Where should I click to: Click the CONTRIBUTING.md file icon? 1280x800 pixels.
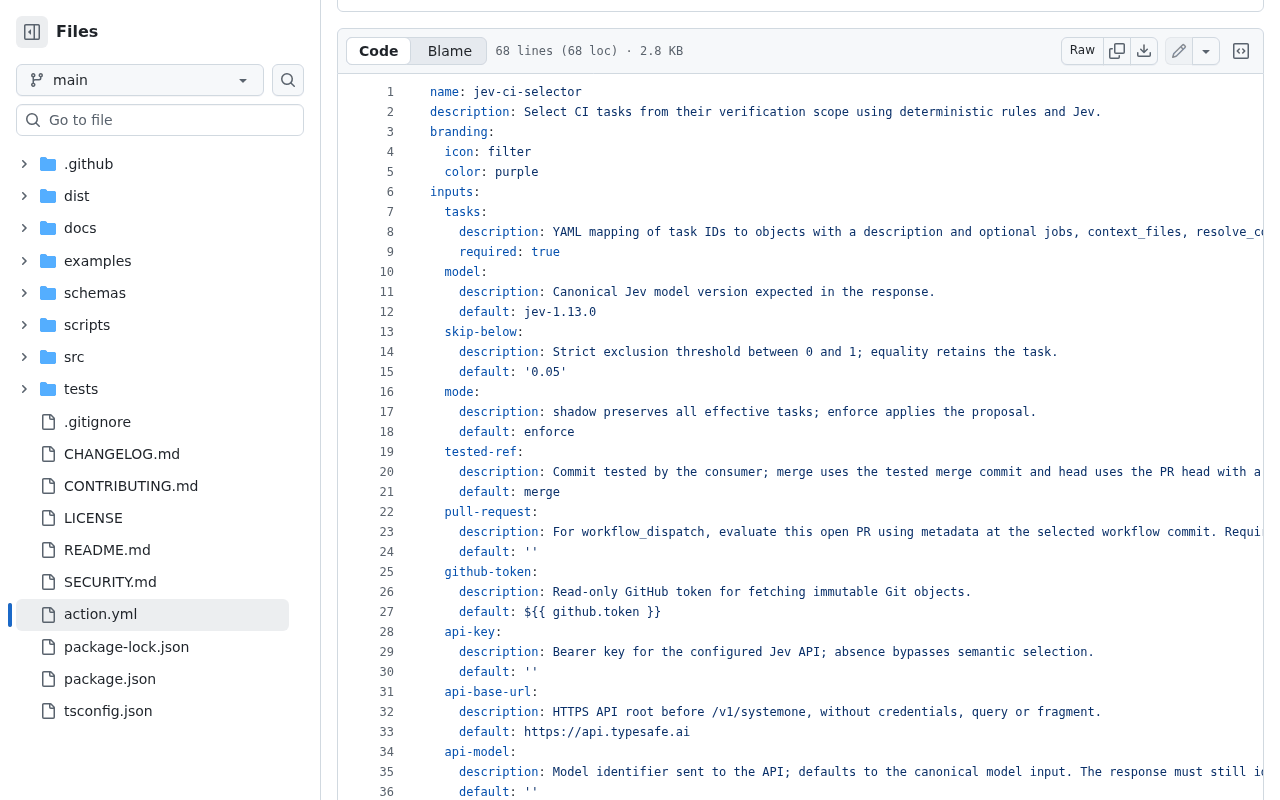48,486
